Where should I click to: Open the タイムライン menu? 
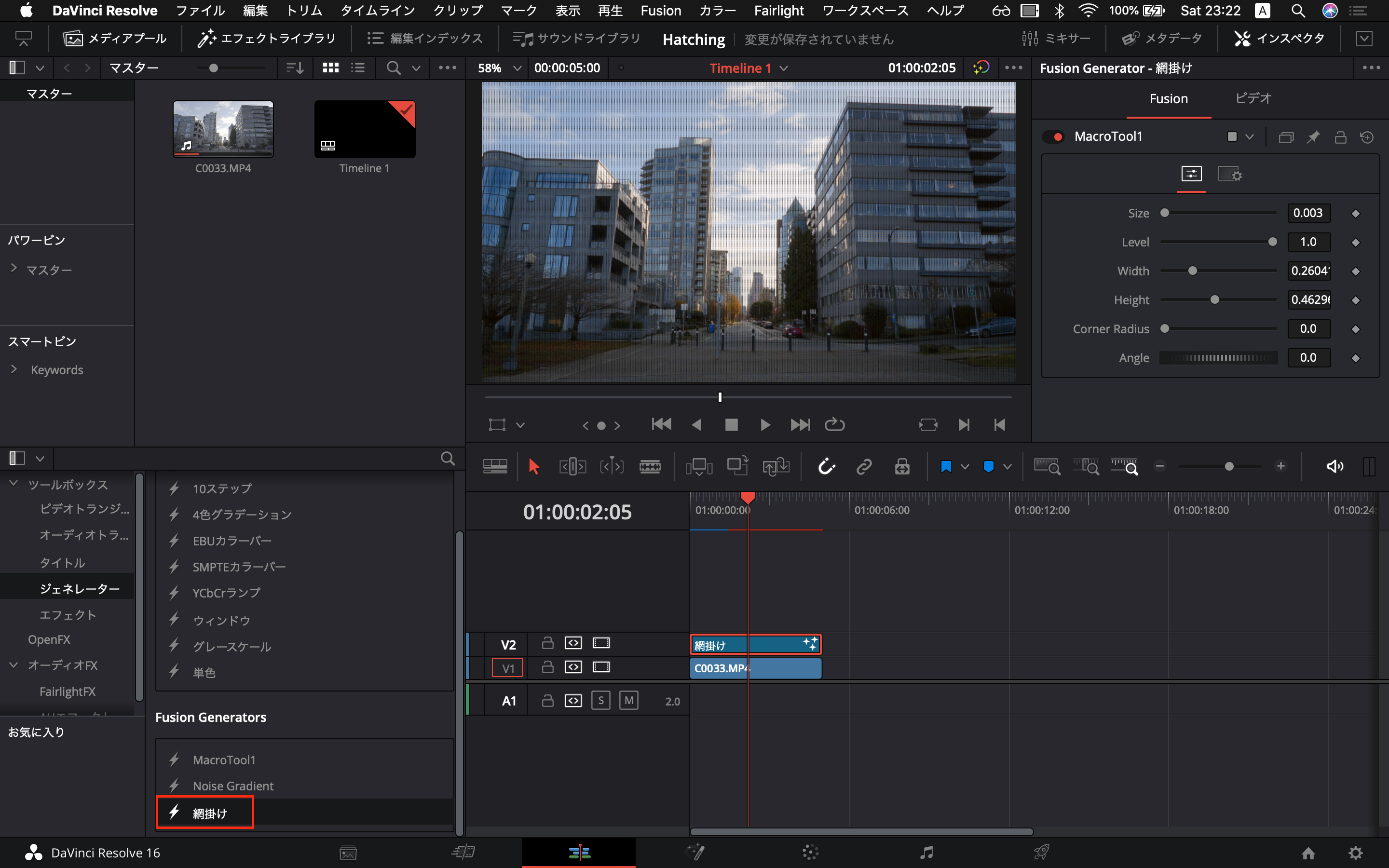378,10
